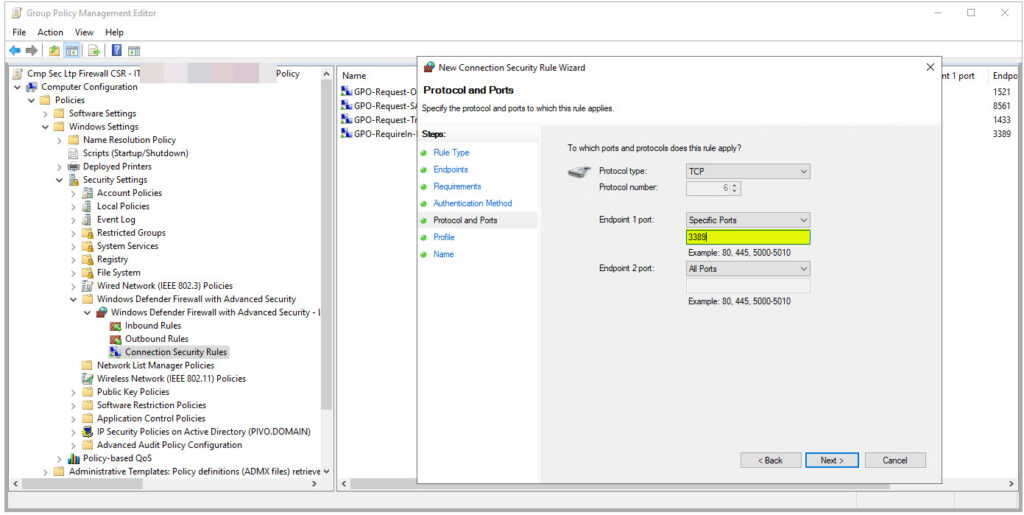Screen dimensions: 1024x515
Task: Collapse the Computer Configuration tree node
Action: pos(17,87)
